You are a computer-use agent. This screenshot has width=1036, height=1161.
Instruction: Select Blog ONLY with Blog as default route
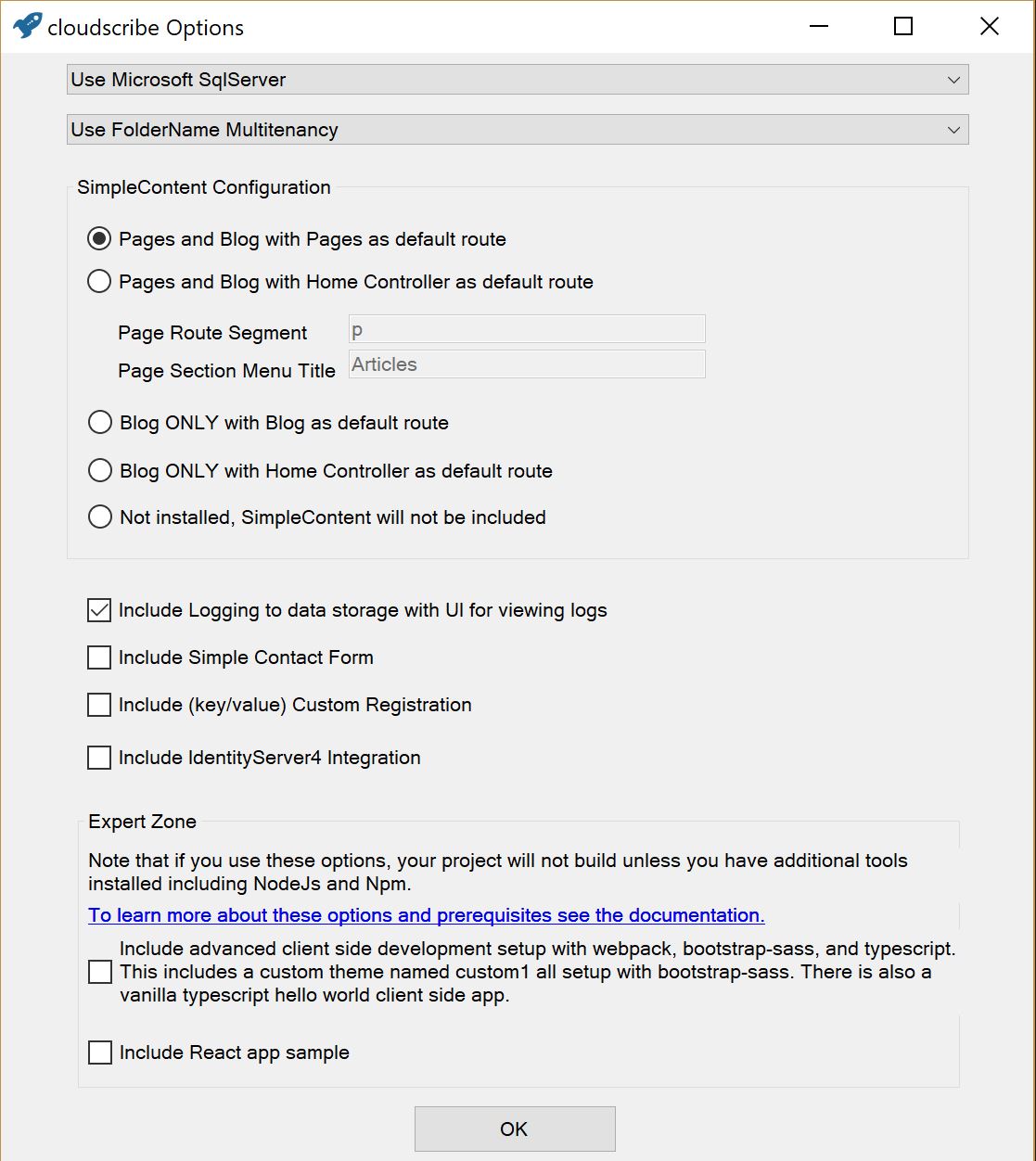click(x=99, y=423)
